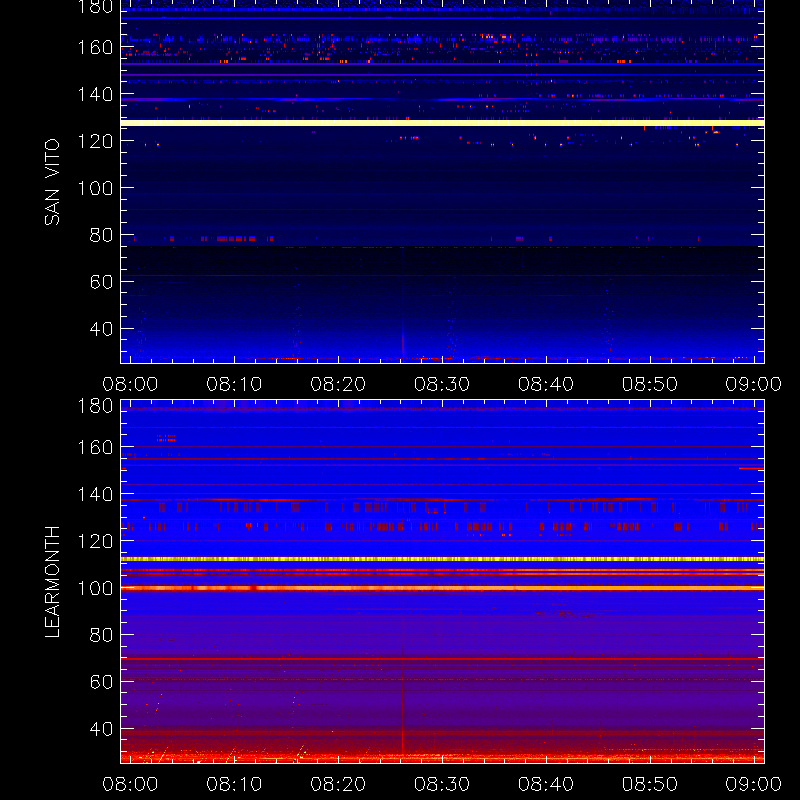This screenshot has height=800, width=800.
Task: Click 08:50 time label under Learmonth plot
Action: 650,784
